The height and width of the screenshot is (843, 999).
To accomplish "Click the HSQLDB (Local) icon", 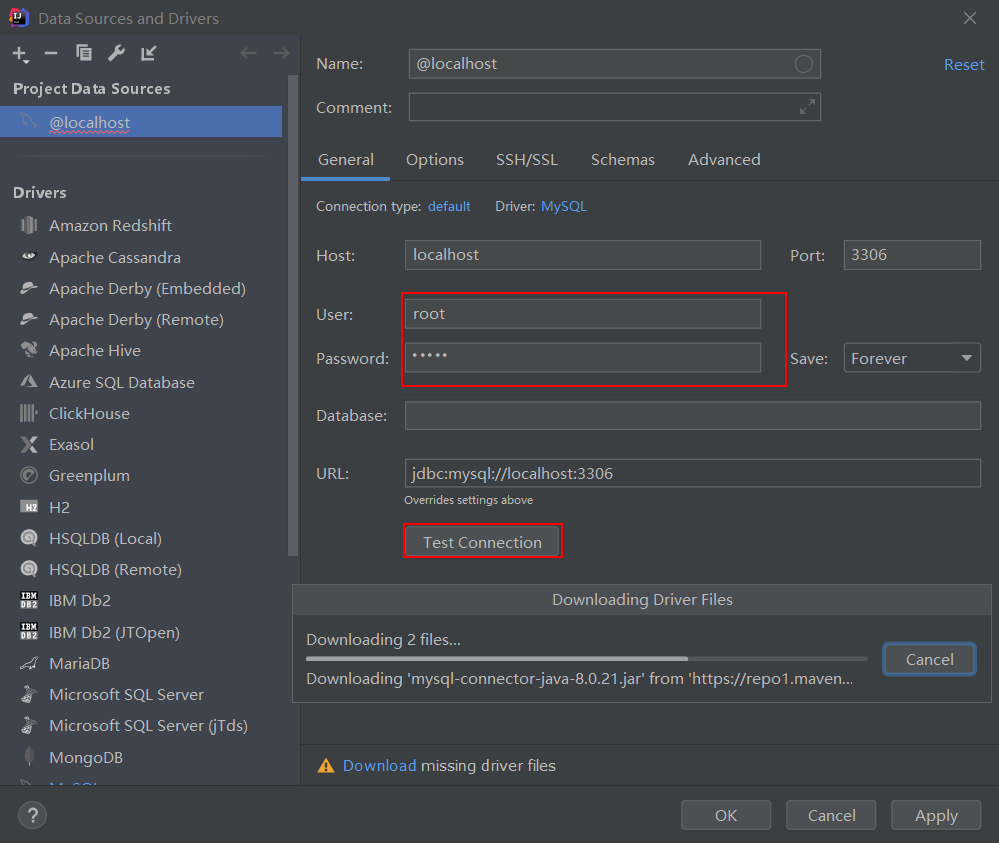I will (29, 538).
